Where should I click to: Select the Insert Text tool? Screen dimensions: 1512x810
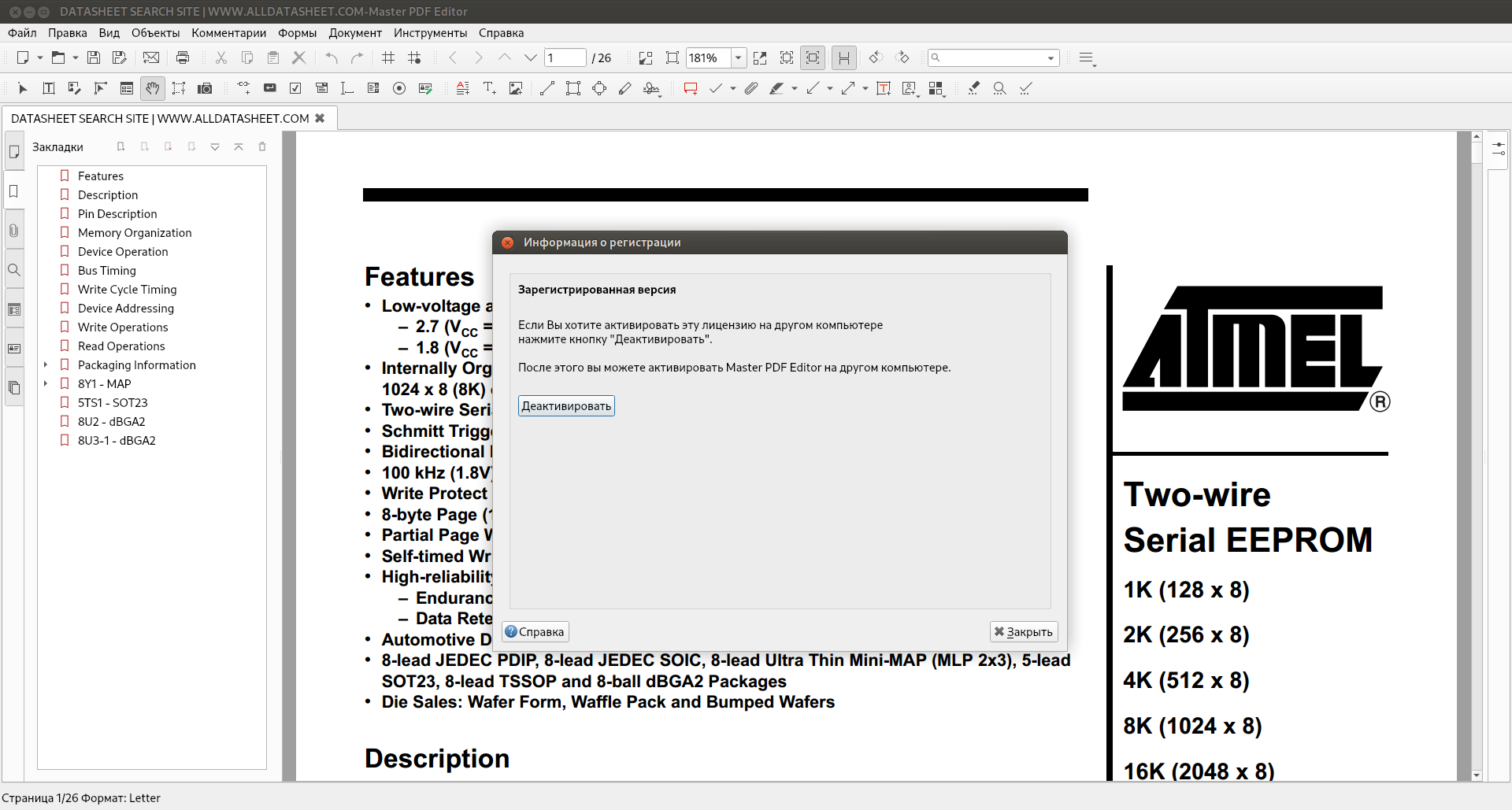490,88
